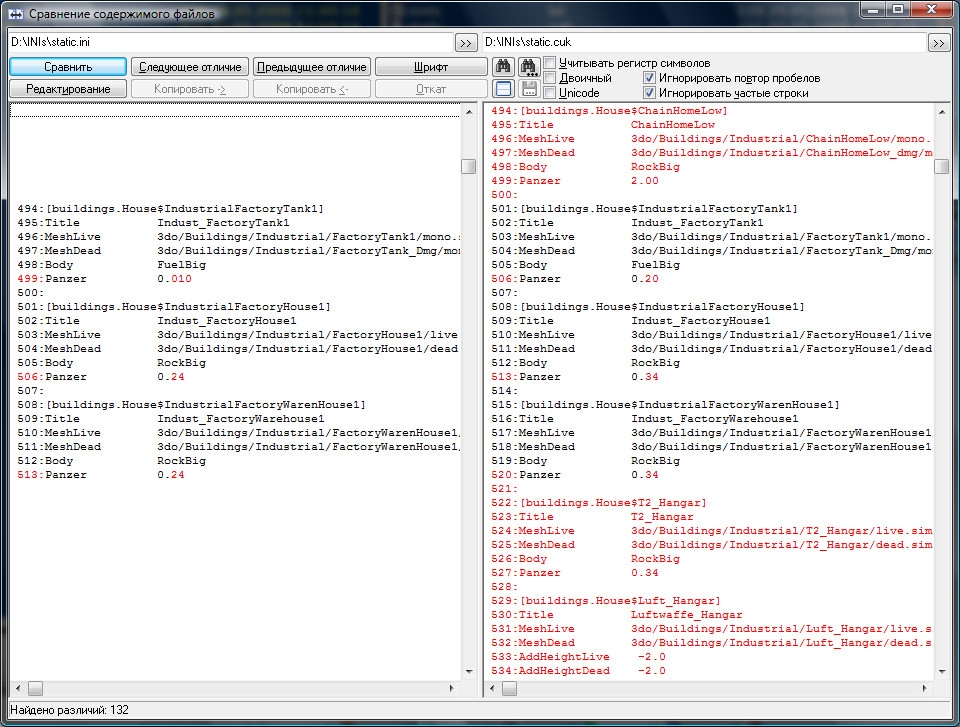Click the right file path field static.cuk
Viewport: 960px width, 727px height.
point(705,42)
